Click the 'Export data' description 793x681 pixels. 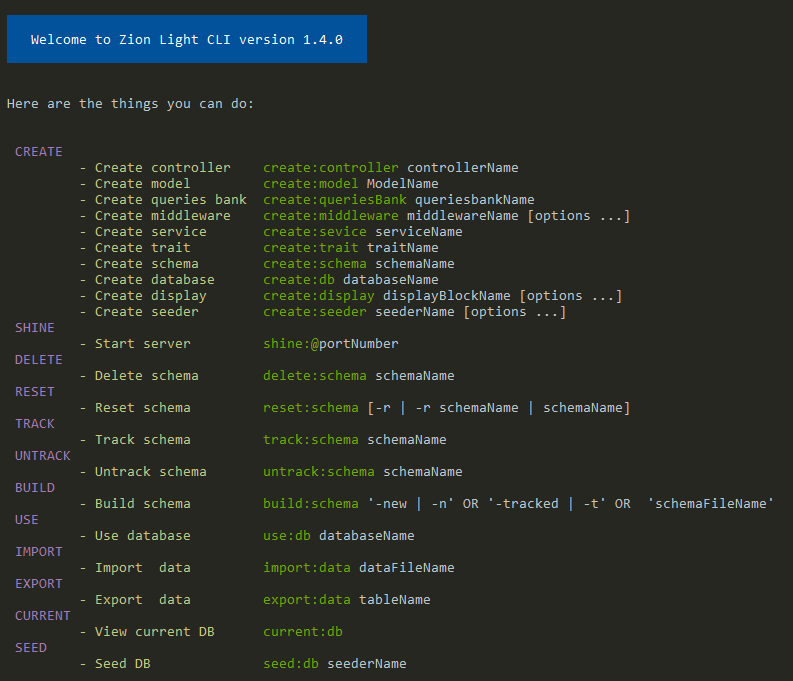tap(143, 600)
